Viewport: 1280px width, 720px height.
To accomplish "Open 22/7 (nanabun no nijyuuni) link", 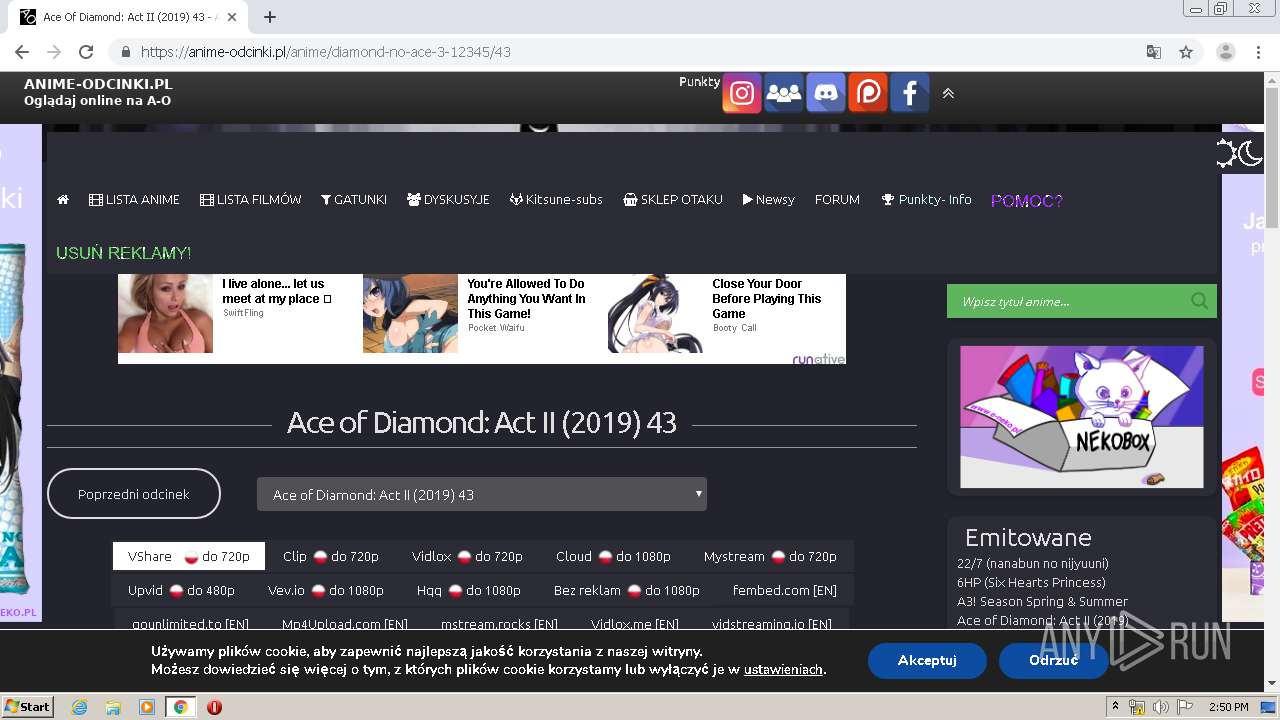I will click(x=1033, y=563).
